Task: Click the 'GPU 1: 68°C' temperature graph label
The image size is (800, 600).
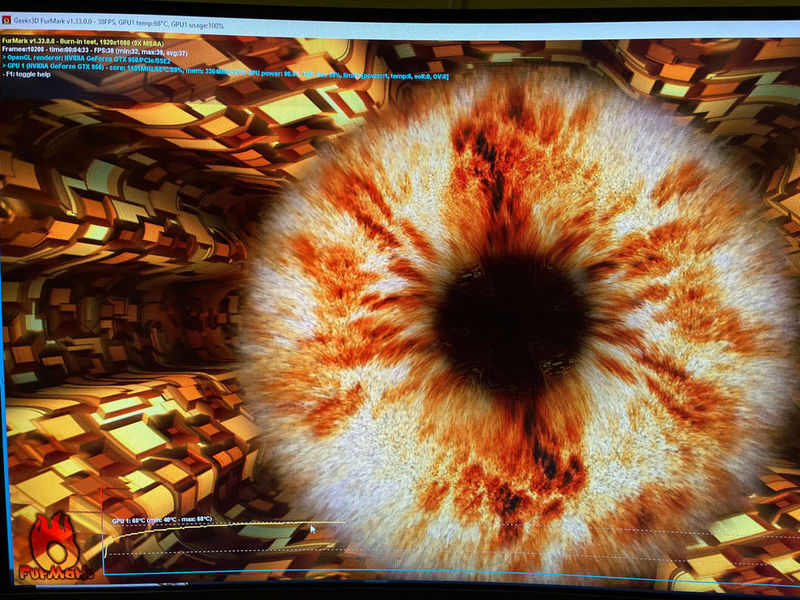Action: pos(162,520)
